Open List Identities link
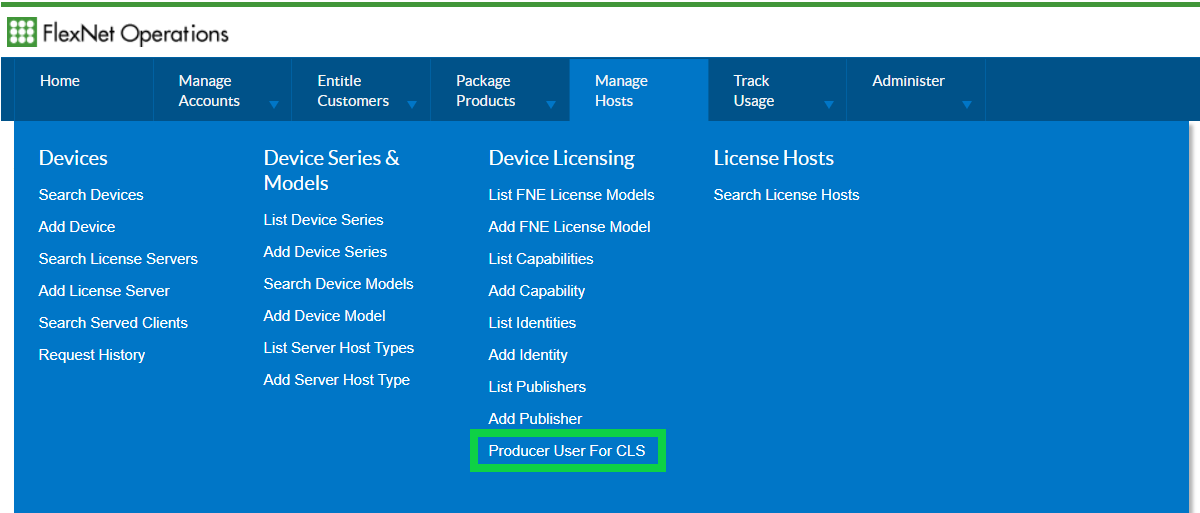The height and width of the screenshot is (513, 1200). [x=532, y=323]
